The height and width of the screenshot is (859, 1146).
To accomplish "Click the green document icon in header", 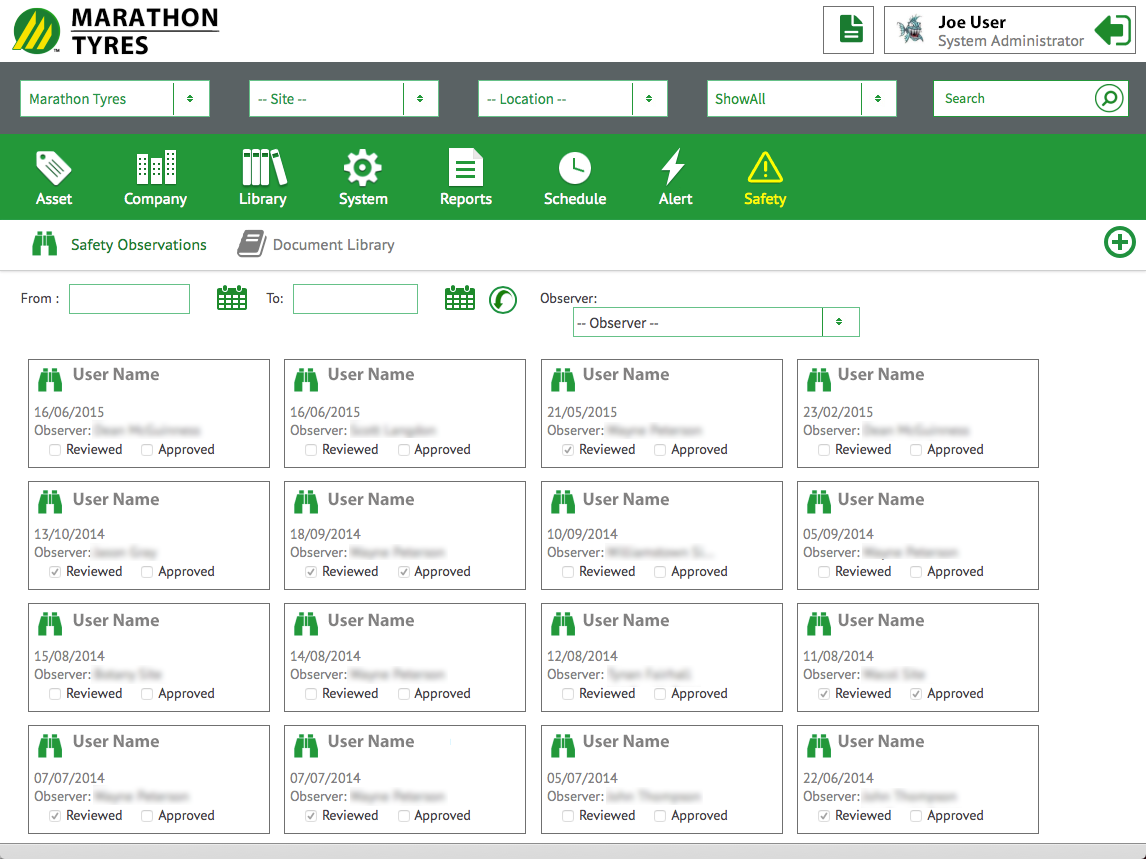I will tap(849, 30).
